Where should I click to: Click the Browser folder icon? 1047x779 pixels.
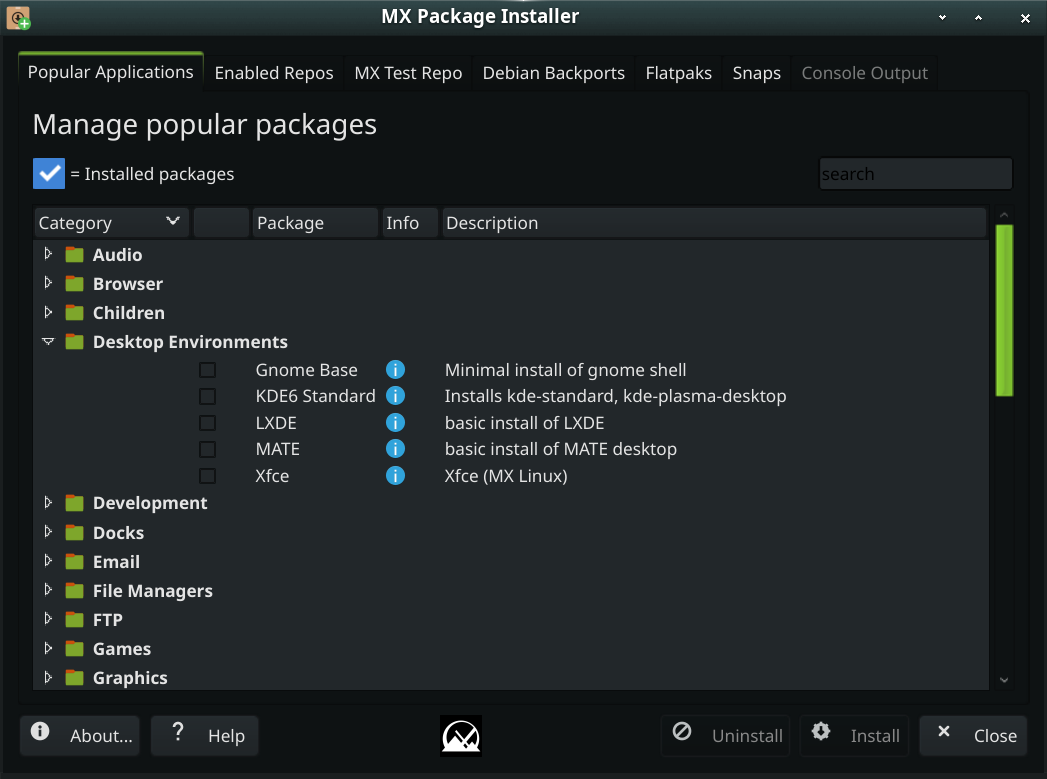[x=75, y=284]
